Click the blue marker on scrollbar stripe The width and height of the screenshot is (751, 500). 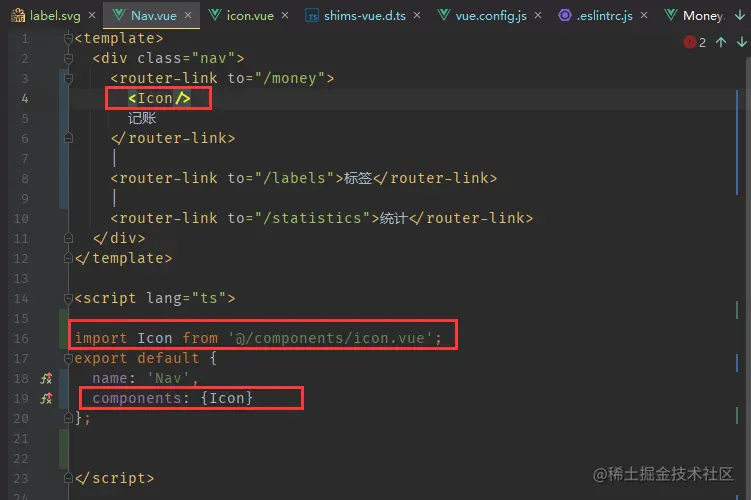[737, 141]
